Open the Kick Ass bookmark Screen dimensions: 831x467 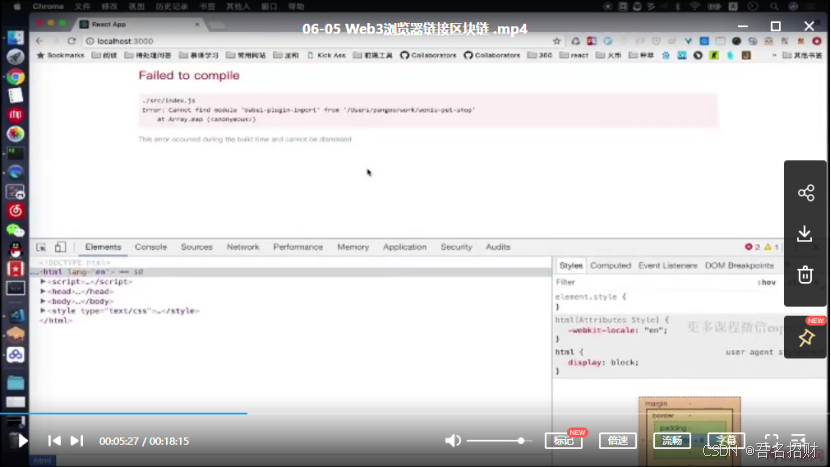(x=326, y=55)
